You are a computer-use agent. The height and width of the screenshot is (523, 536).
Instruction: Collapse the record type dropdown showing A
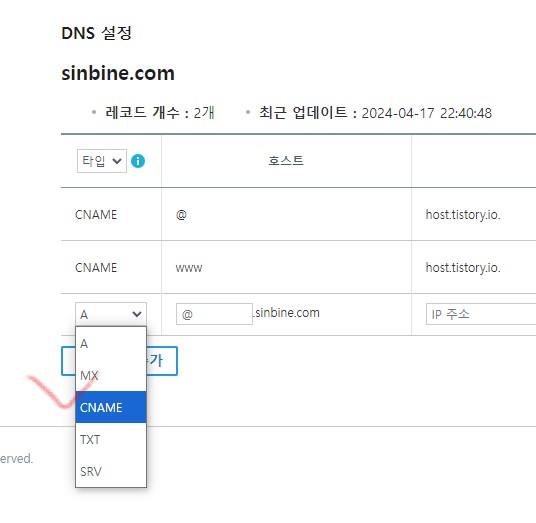click(x=111, y=314)
